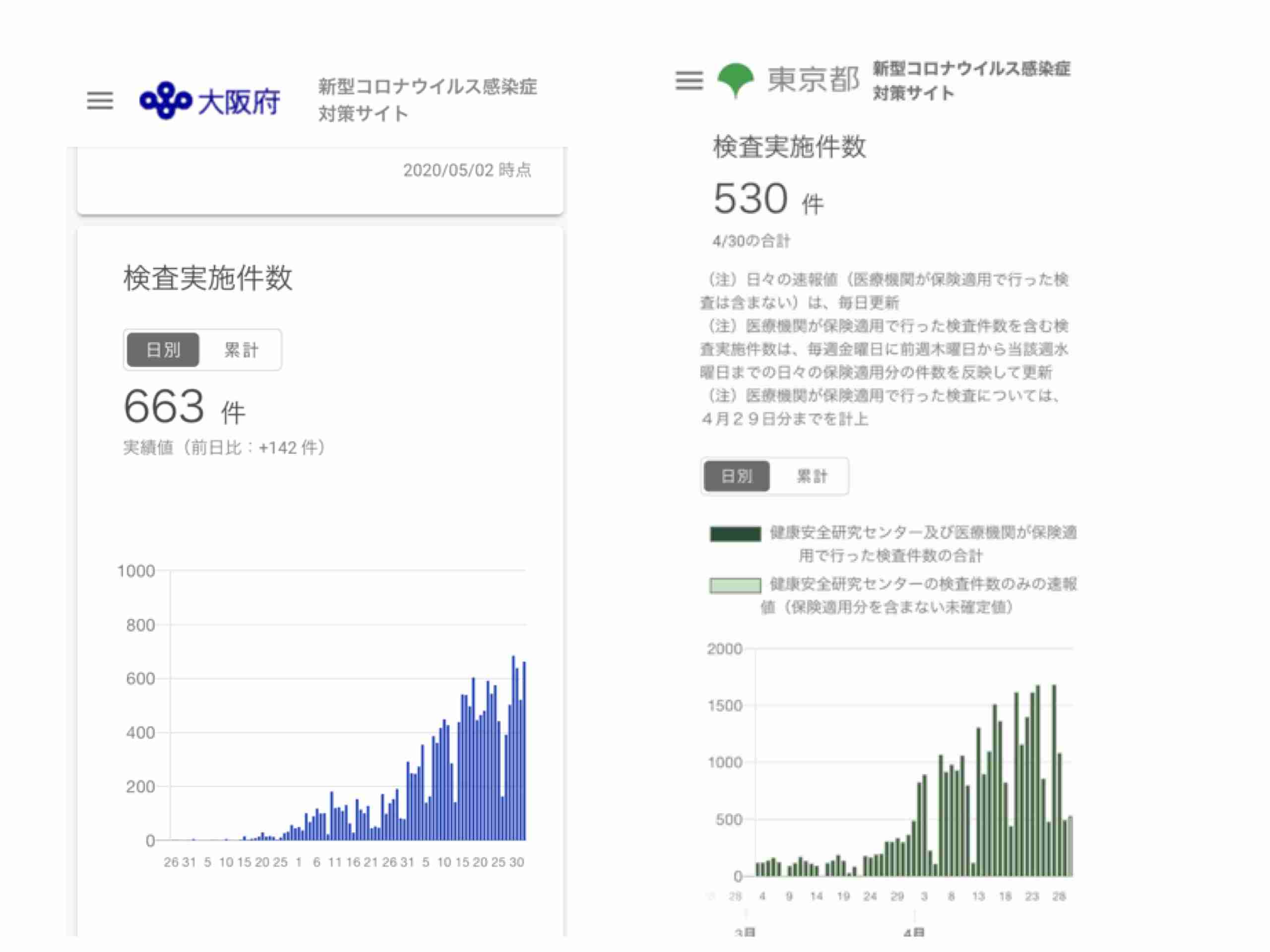
Task: Click the 4月29日分までを計上 note text
Action: 784,419
